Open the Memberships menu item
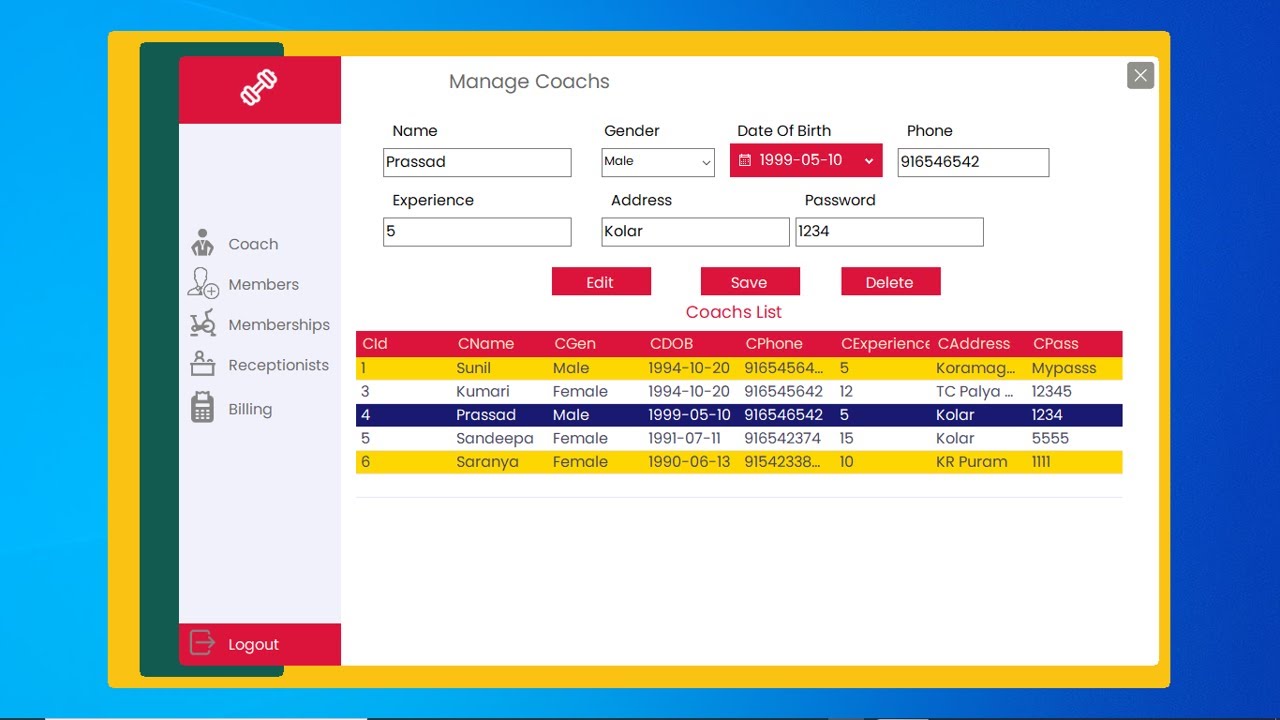This screenshot has width=1280, height=720. (279, 325)
